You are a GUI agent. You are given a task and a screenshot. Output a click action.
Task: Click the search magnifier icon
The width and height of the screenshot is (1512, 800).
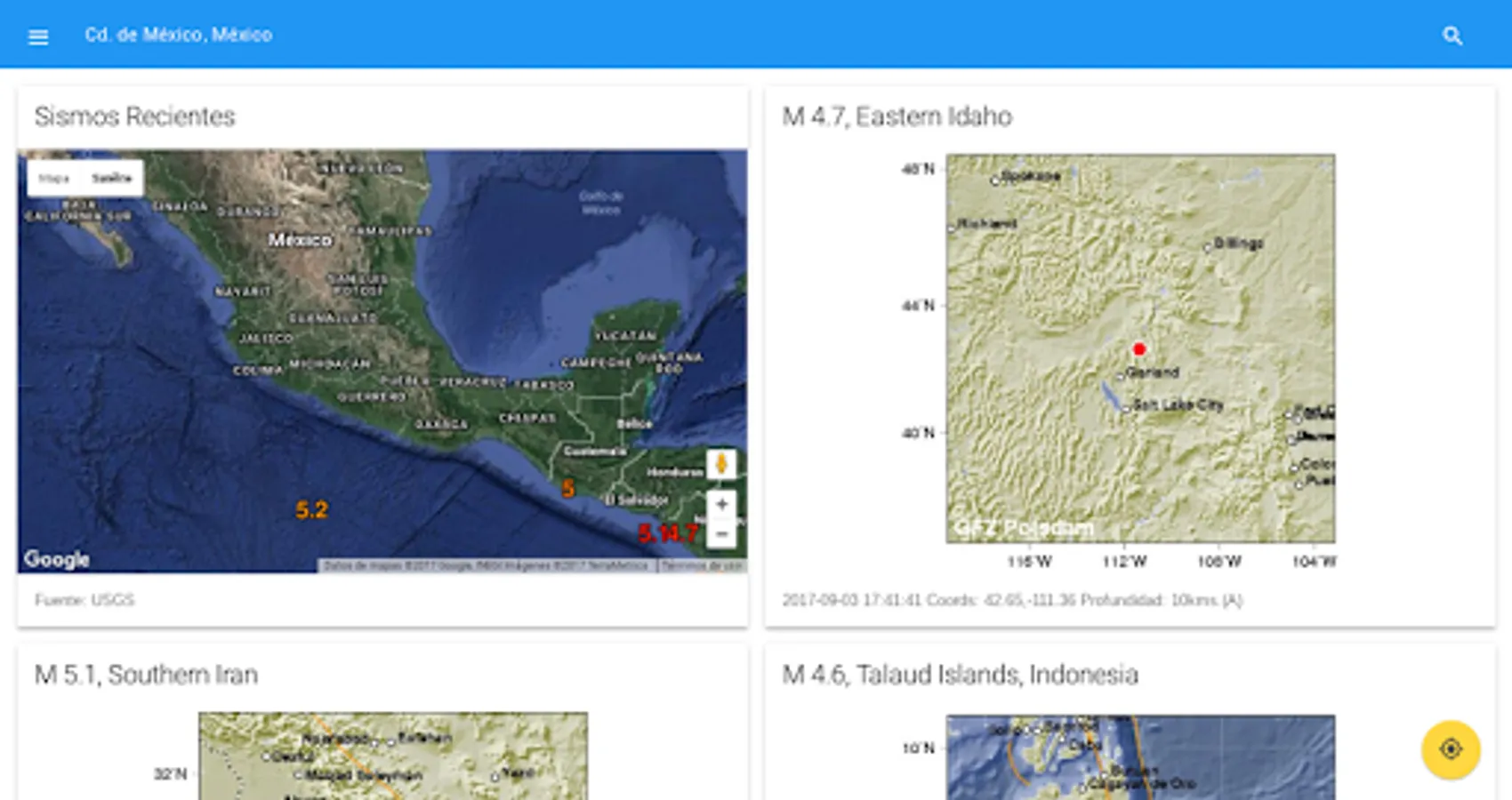1452,36
